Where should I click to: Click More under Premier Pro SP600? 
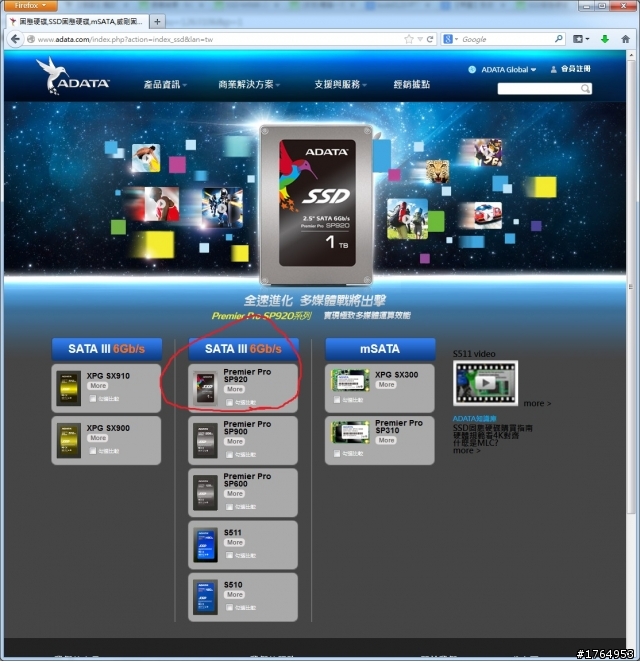[235, 494]
